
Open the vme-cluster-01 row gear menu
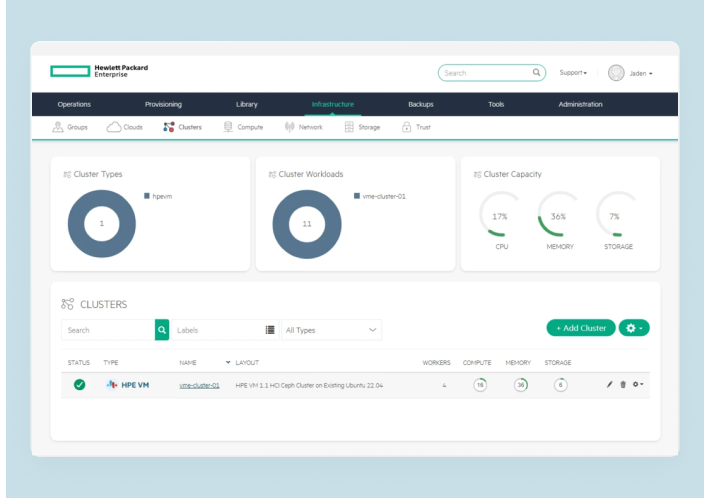pos(638,384)
